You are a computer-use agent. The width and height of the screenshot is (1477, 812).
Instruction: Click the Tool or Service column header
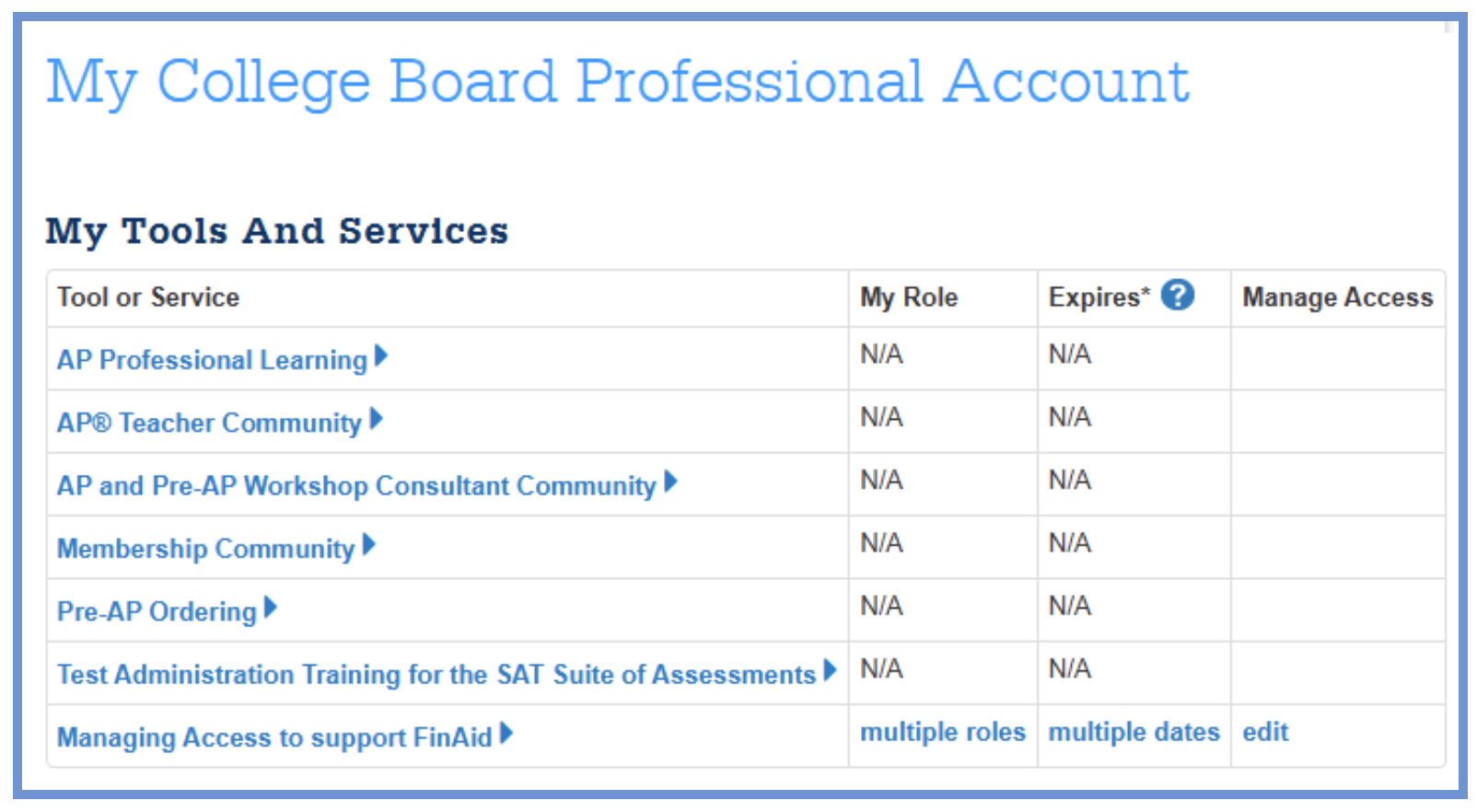pos(148,297)
